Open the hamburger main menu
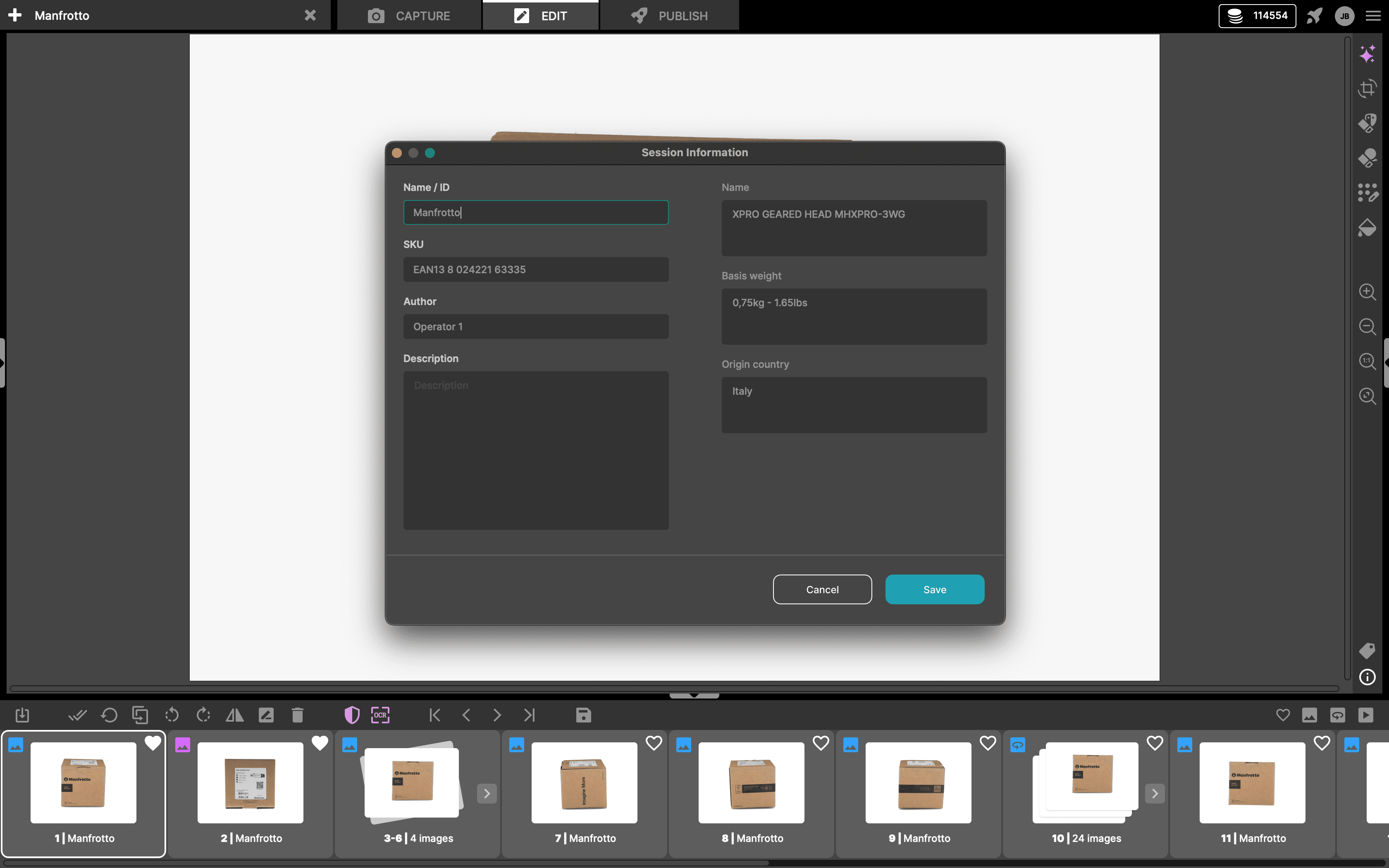Screen dimensions: 1389x868 [1373, 16]
